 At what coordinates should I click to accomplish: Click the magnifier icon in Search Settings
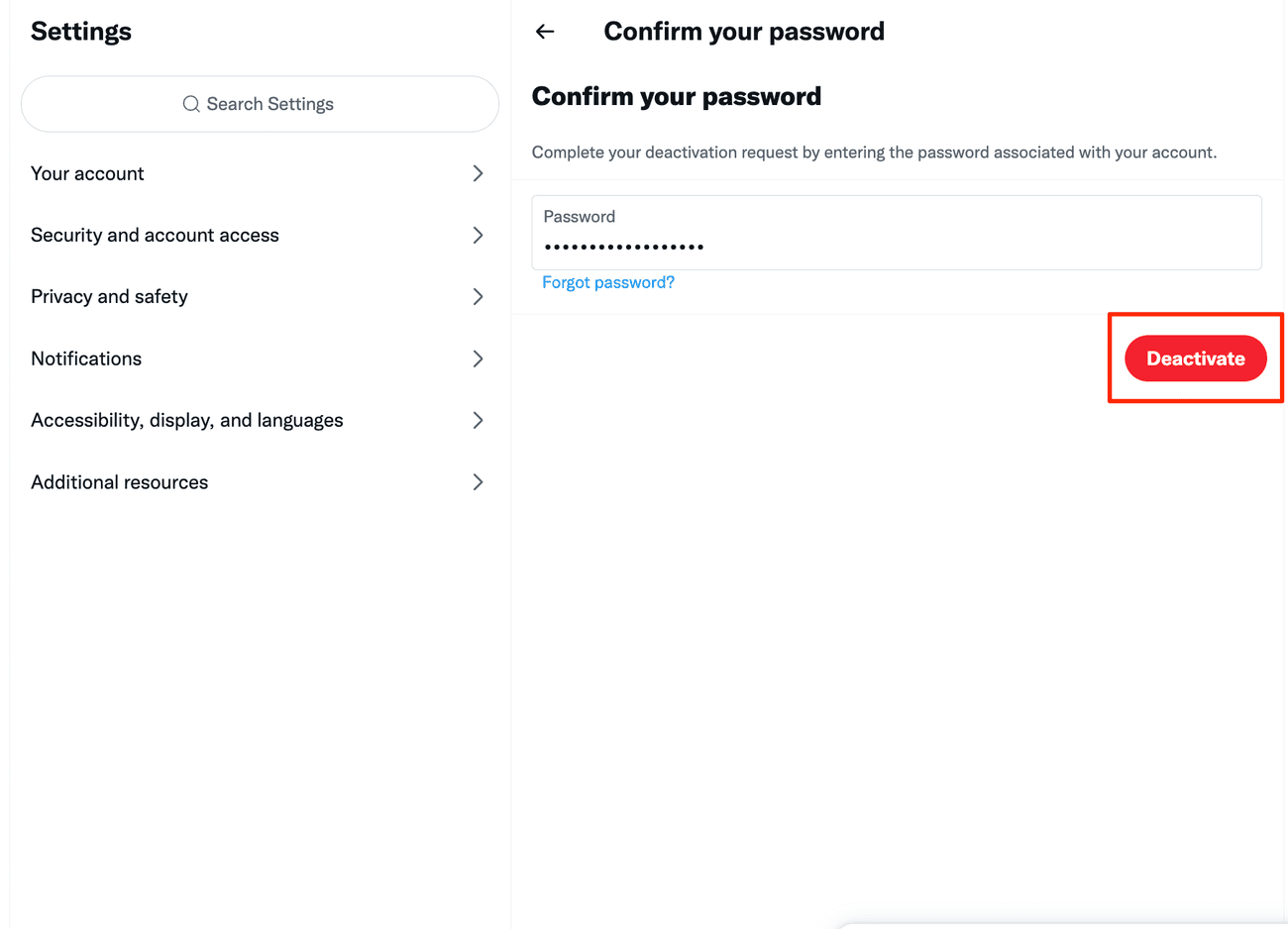191,104
